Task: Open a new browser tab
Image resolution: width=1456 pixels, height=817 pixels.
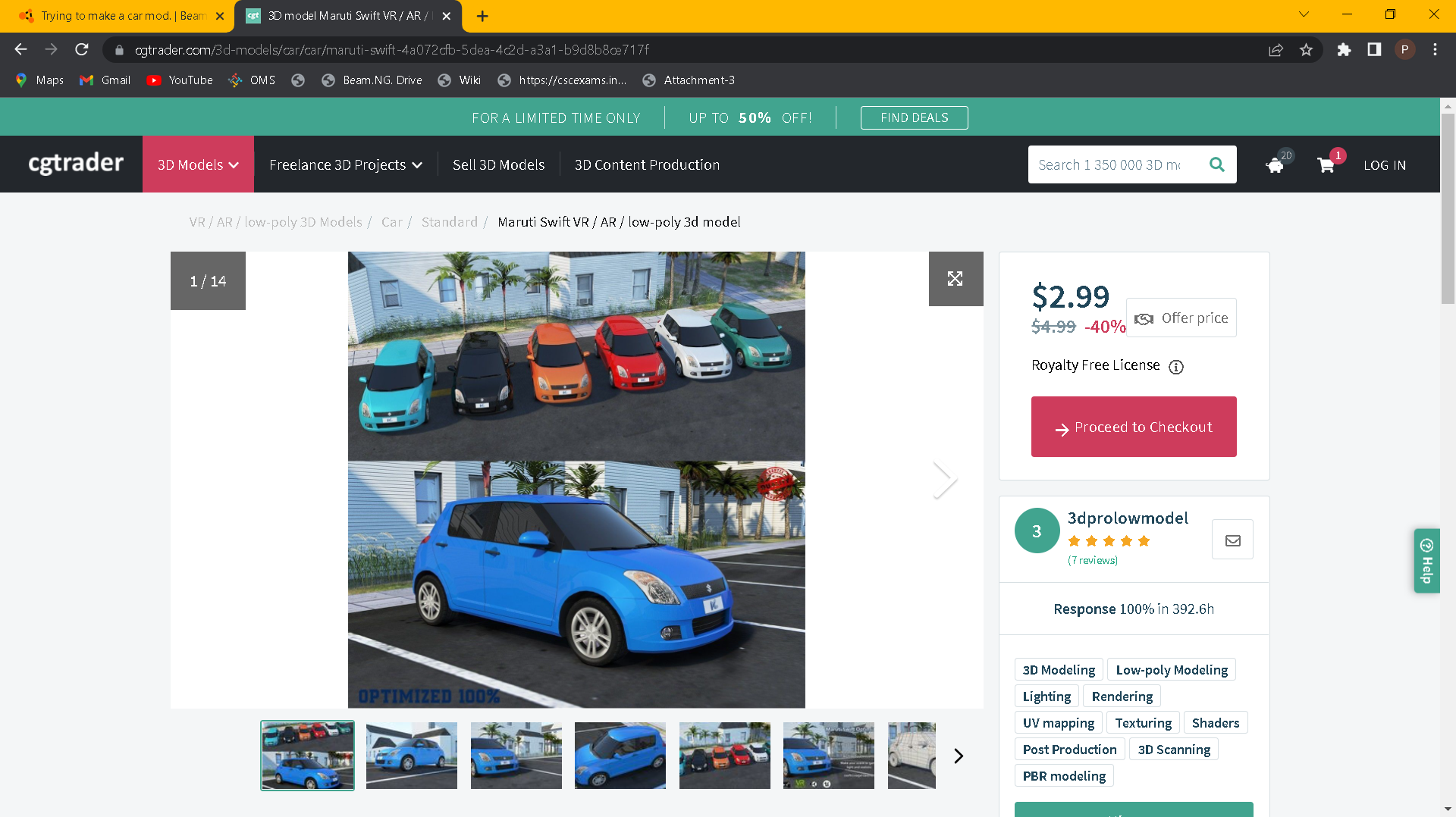Action: (482, 16)
